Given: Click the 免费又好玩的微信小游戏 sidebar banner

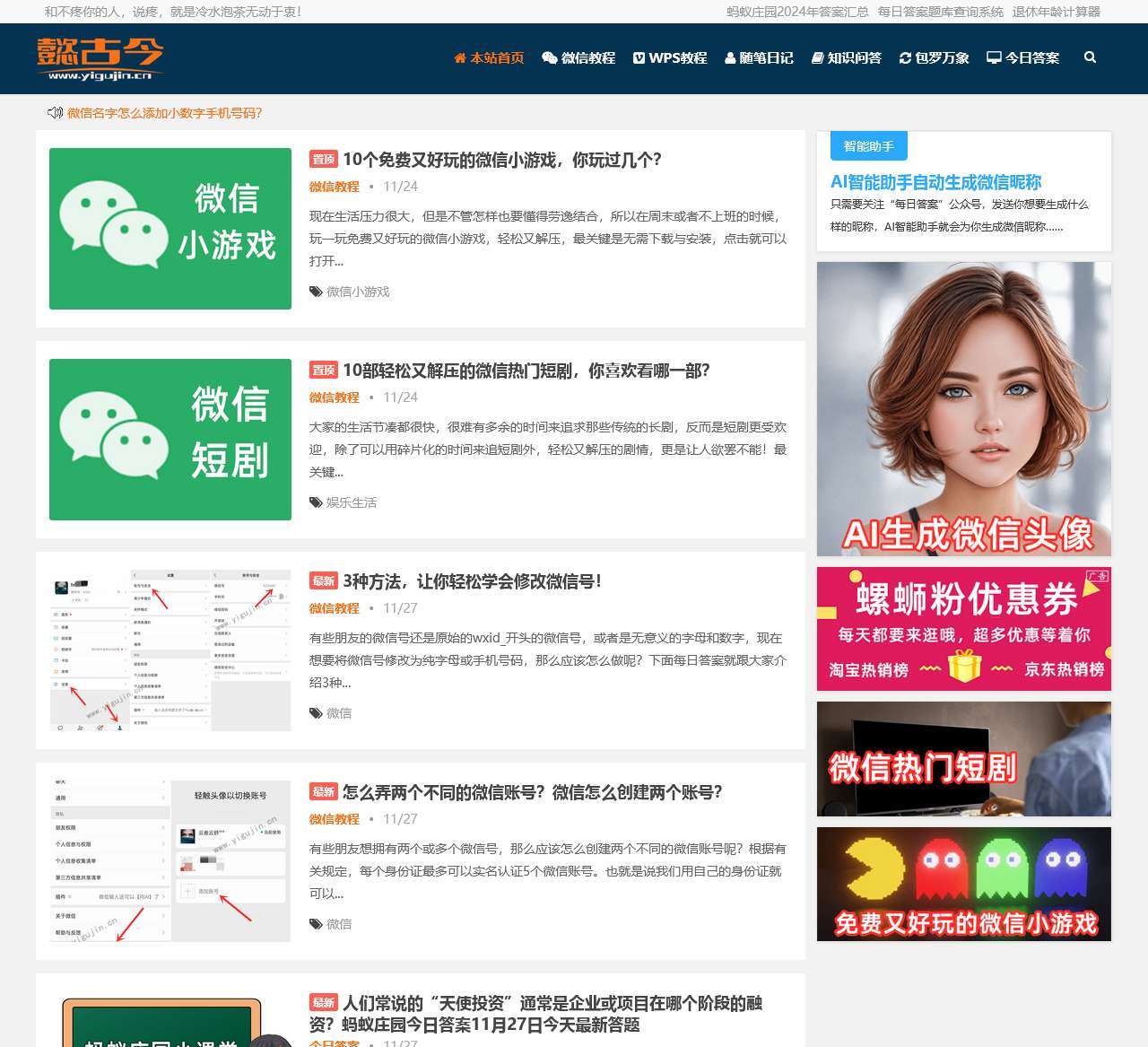Looking at the screenshot, I should [964, 885].
